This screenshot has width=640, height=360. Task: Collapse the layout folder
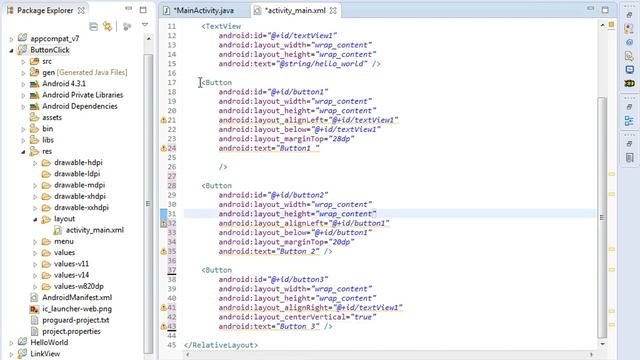click(35, 220)
